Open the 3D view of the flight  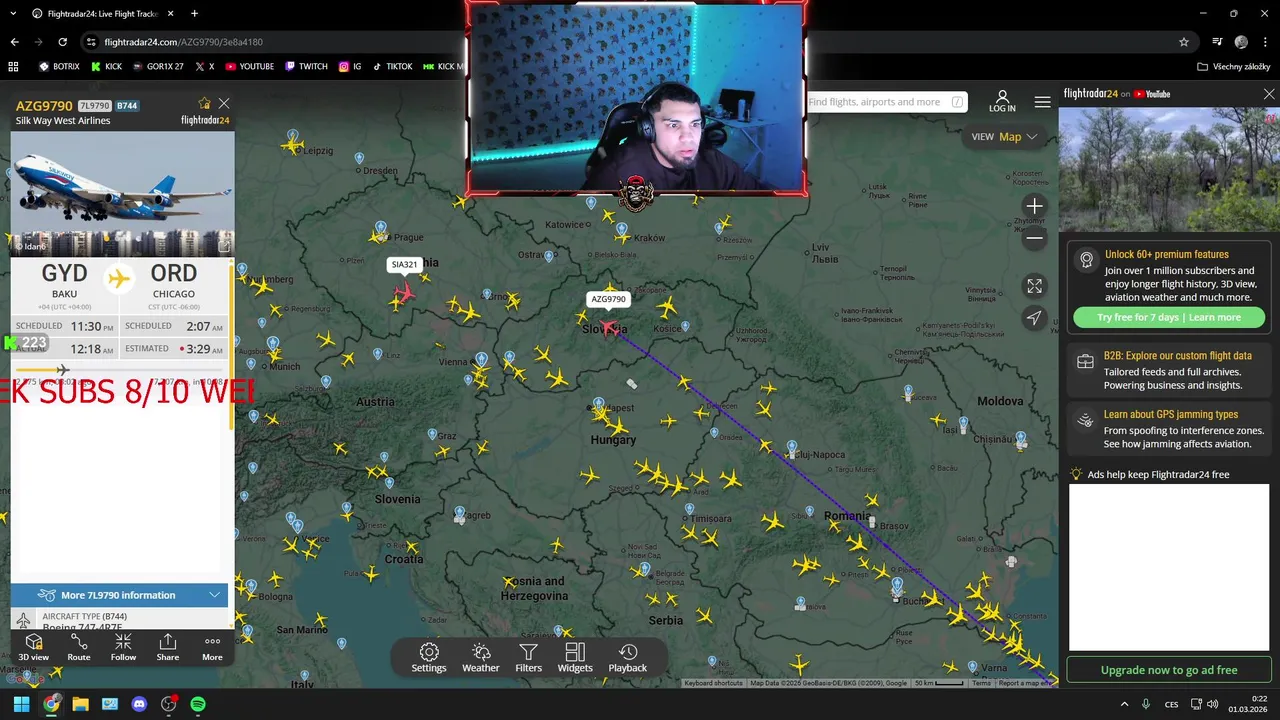click(x=33, y=647)
